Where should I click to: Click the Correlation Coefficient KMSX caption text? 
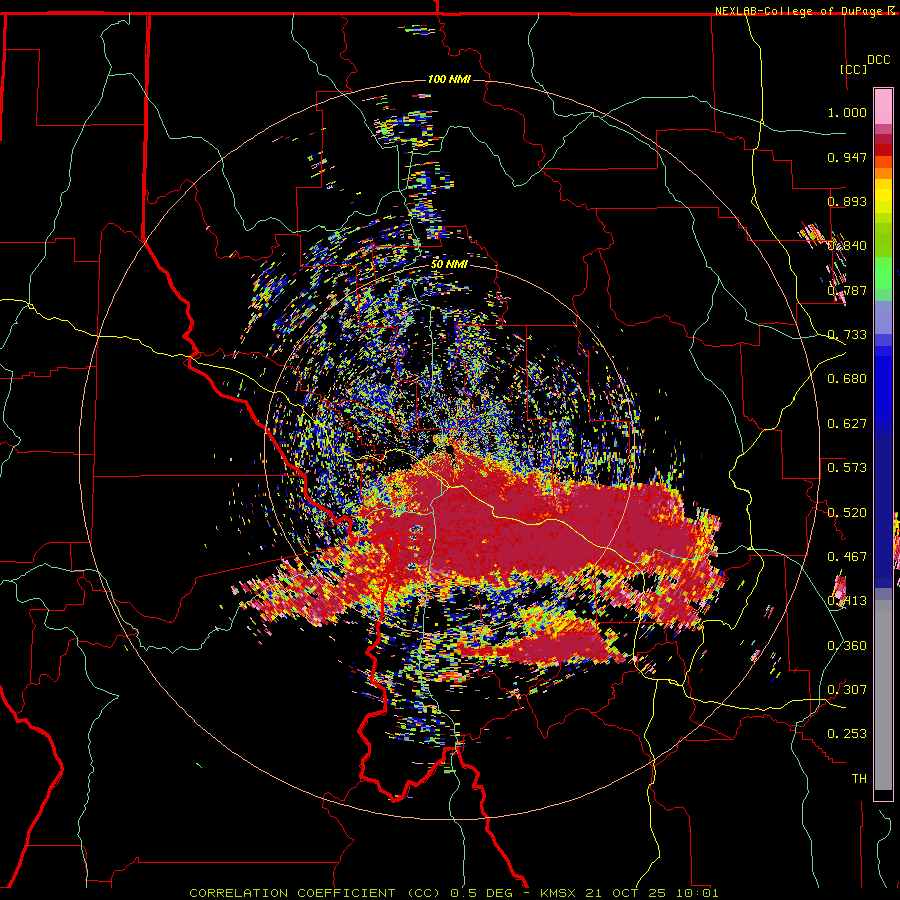coord(453,893)
